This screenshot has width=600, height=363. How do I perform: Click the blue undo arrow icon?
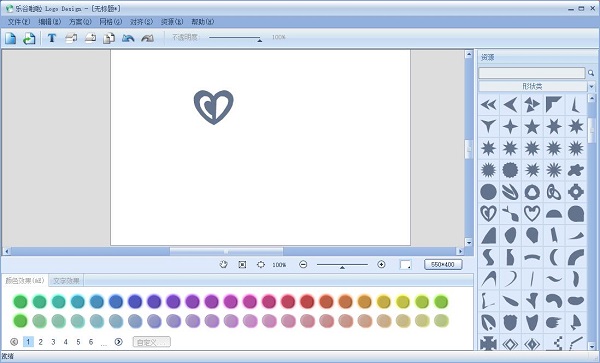(x=128, y=38)
